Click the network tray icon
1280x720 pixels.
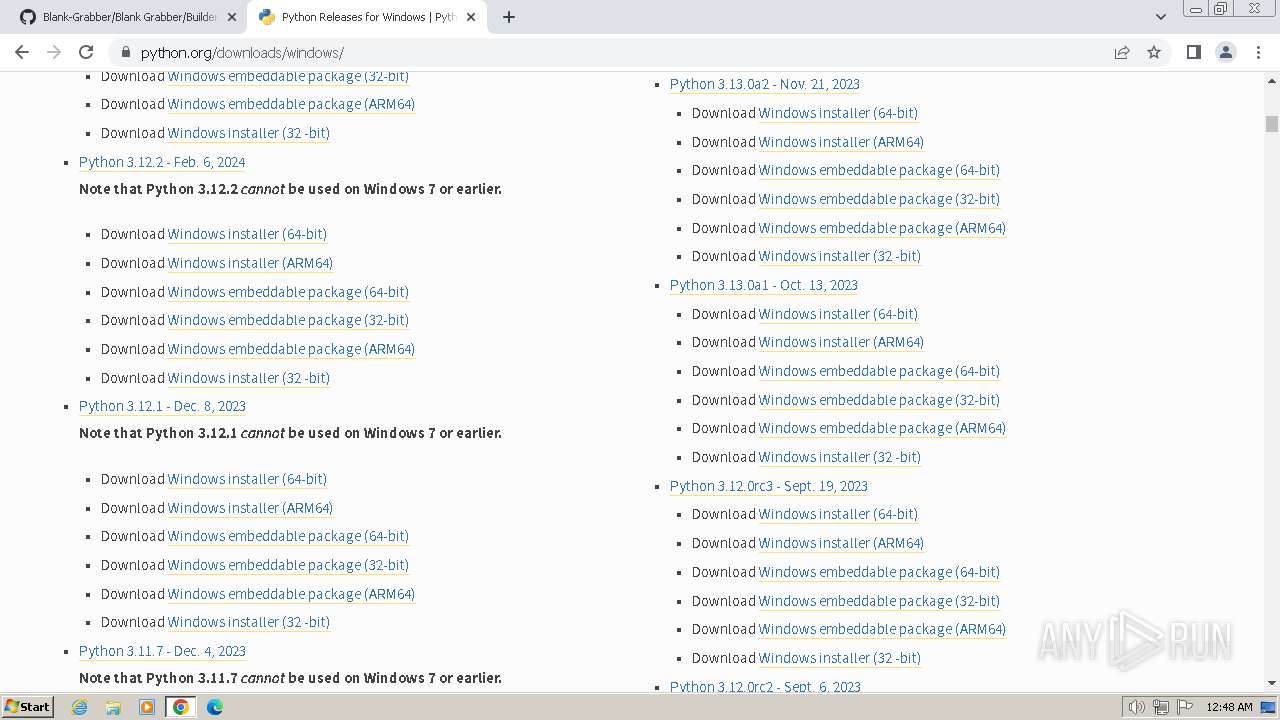pos(1161,707)
